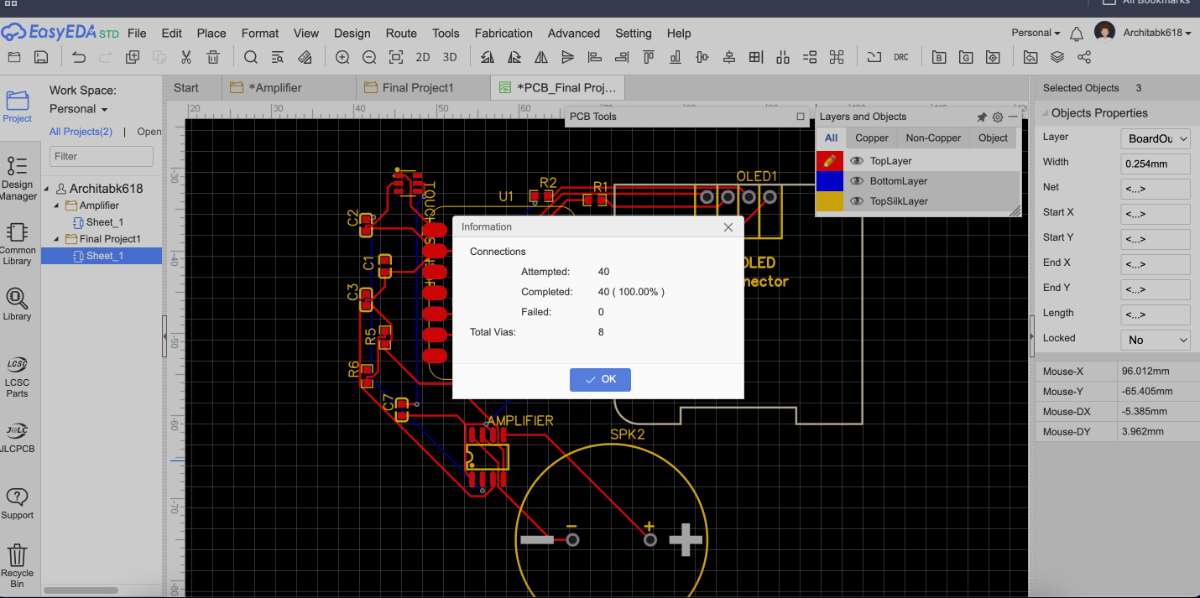Toggle TopSilkLayer eye icon
Screen dimensions: 1200x598
pyautogui.click(x=856, y=201)
